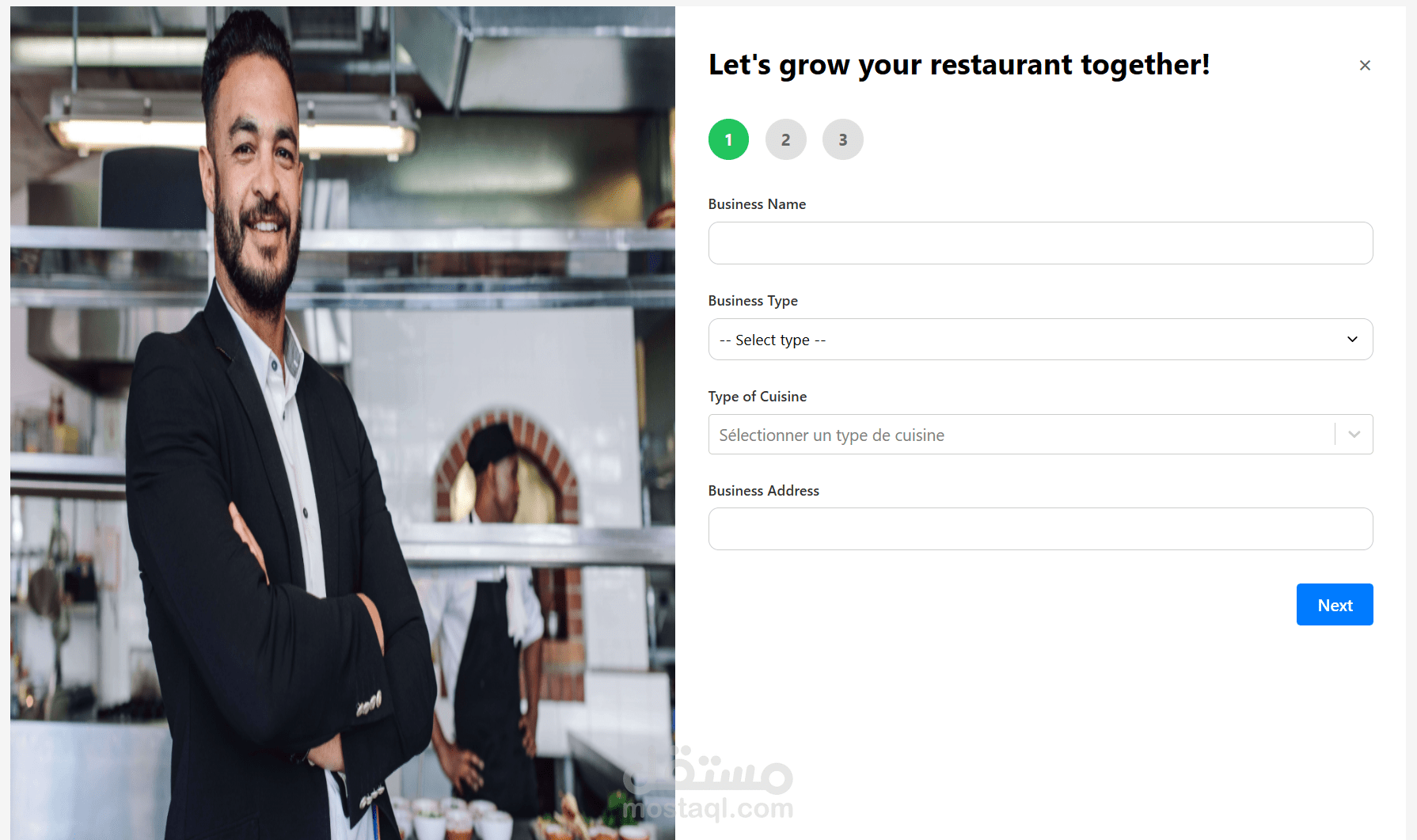Expand cuisine list using its chevron indicator
This screenshot has width=1417, height=840.
click(1354, 435)
